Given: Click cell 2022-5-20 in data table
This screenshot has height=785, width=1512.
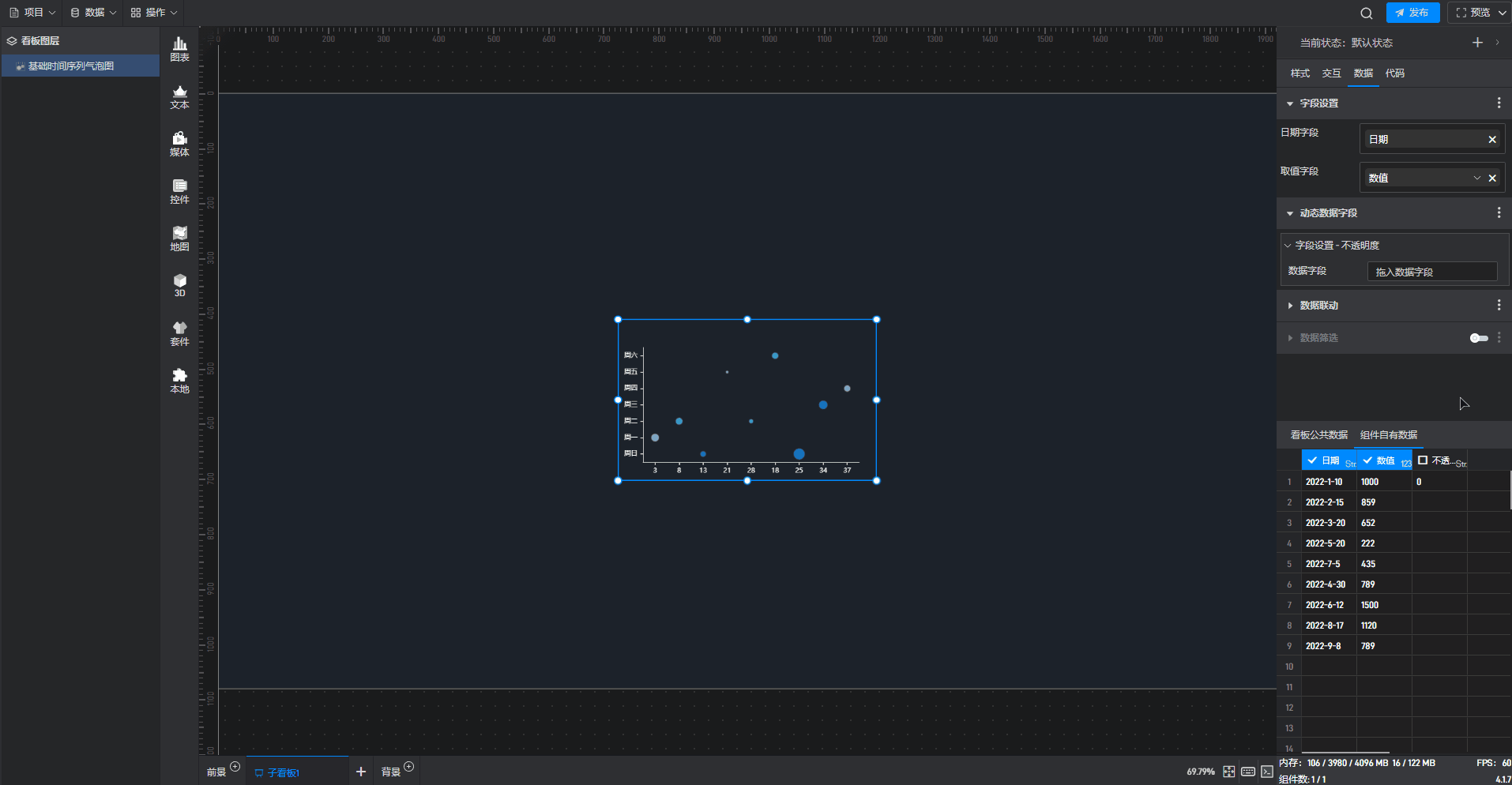Looking at the screenshot, I should tap(1329, 543).
